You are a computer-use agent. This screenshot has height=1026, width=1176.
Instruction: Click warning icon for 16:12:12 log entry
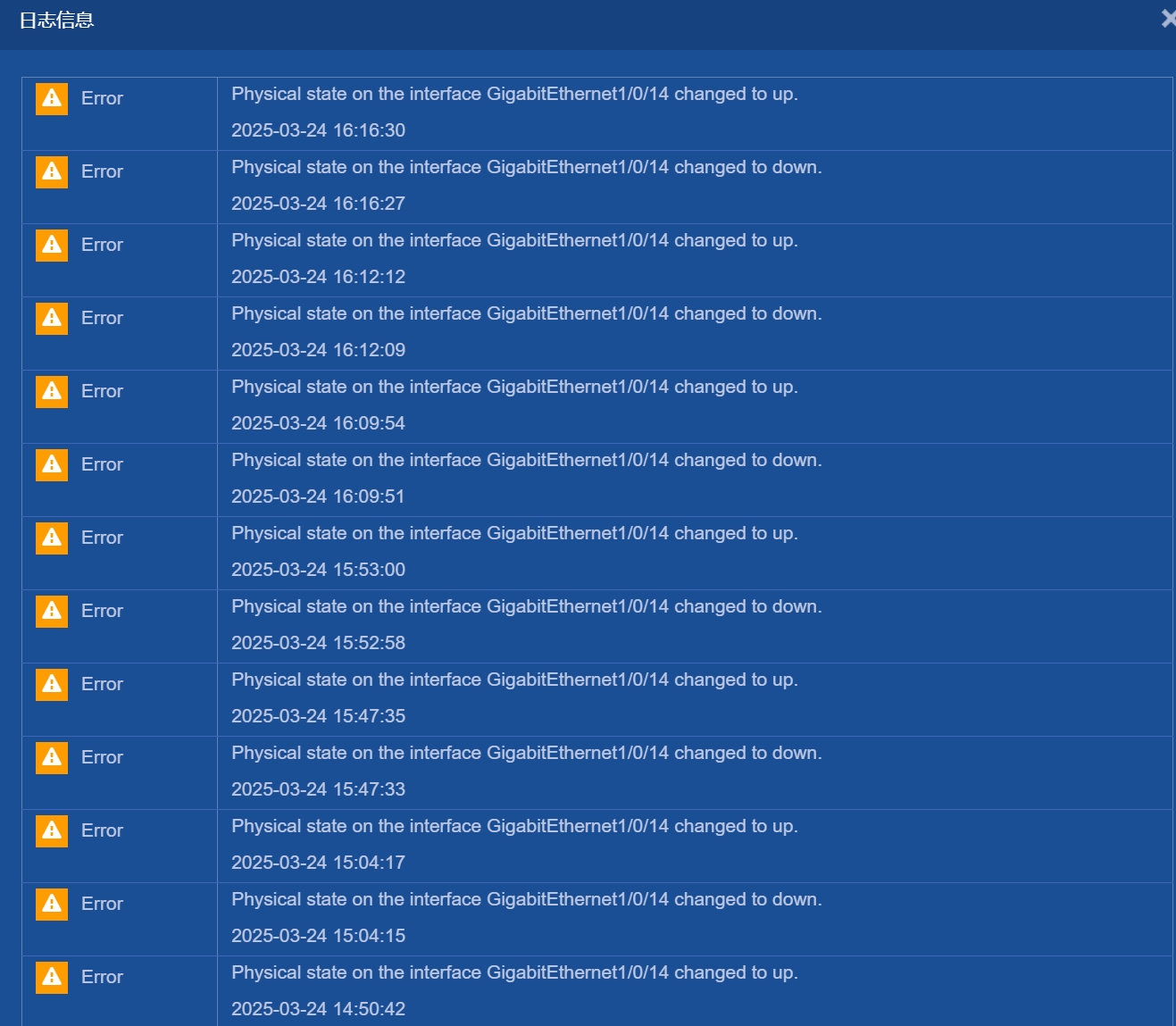tap(52, 245)
